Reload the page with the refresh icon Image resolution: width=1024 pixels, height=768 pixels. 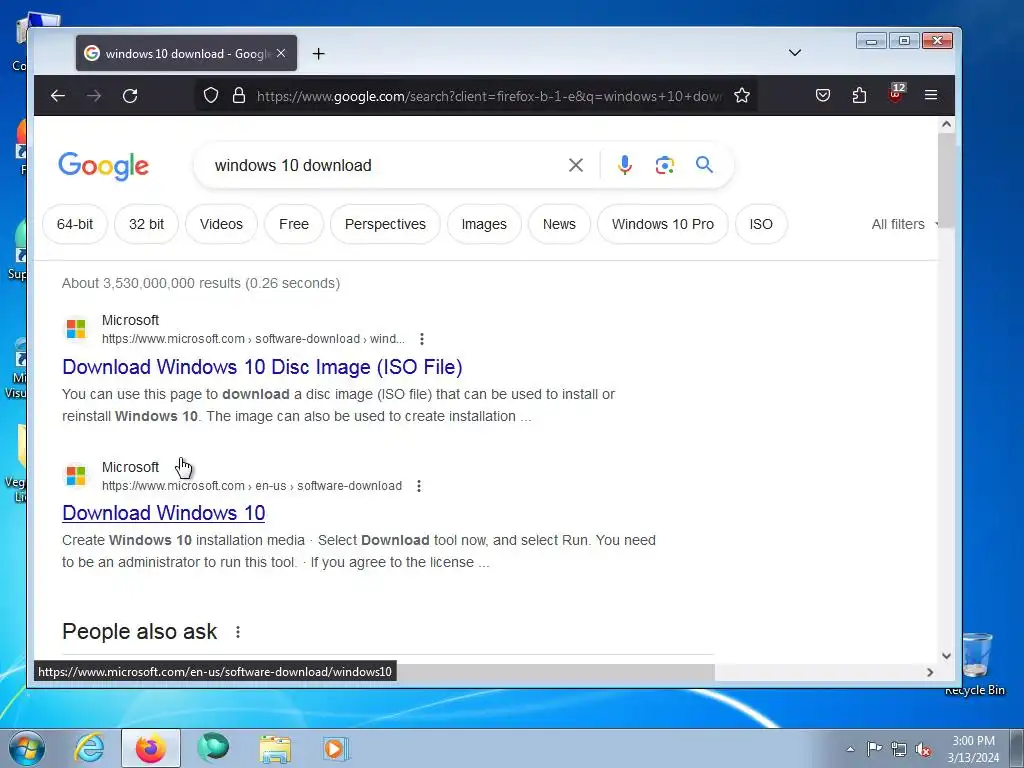pos(130,96)
